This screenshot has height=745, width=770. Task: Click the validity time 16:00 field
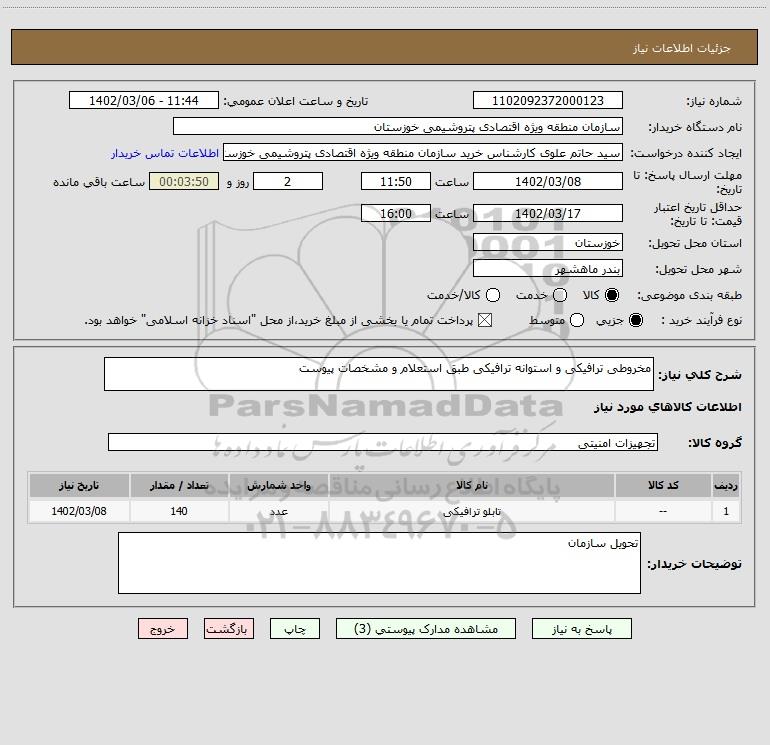(x=396, y=213)
